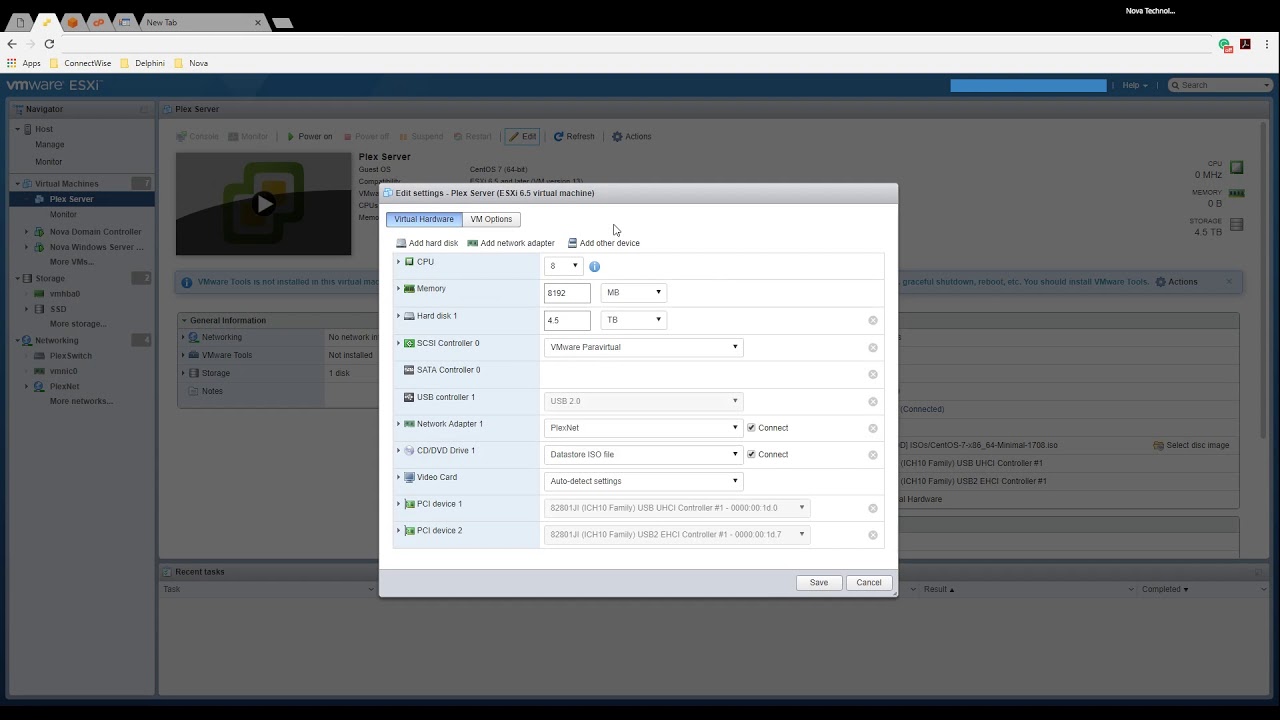Select vmnic0 under Networking
Viewport: 1280px width, 720px height.
click(63, 371)
